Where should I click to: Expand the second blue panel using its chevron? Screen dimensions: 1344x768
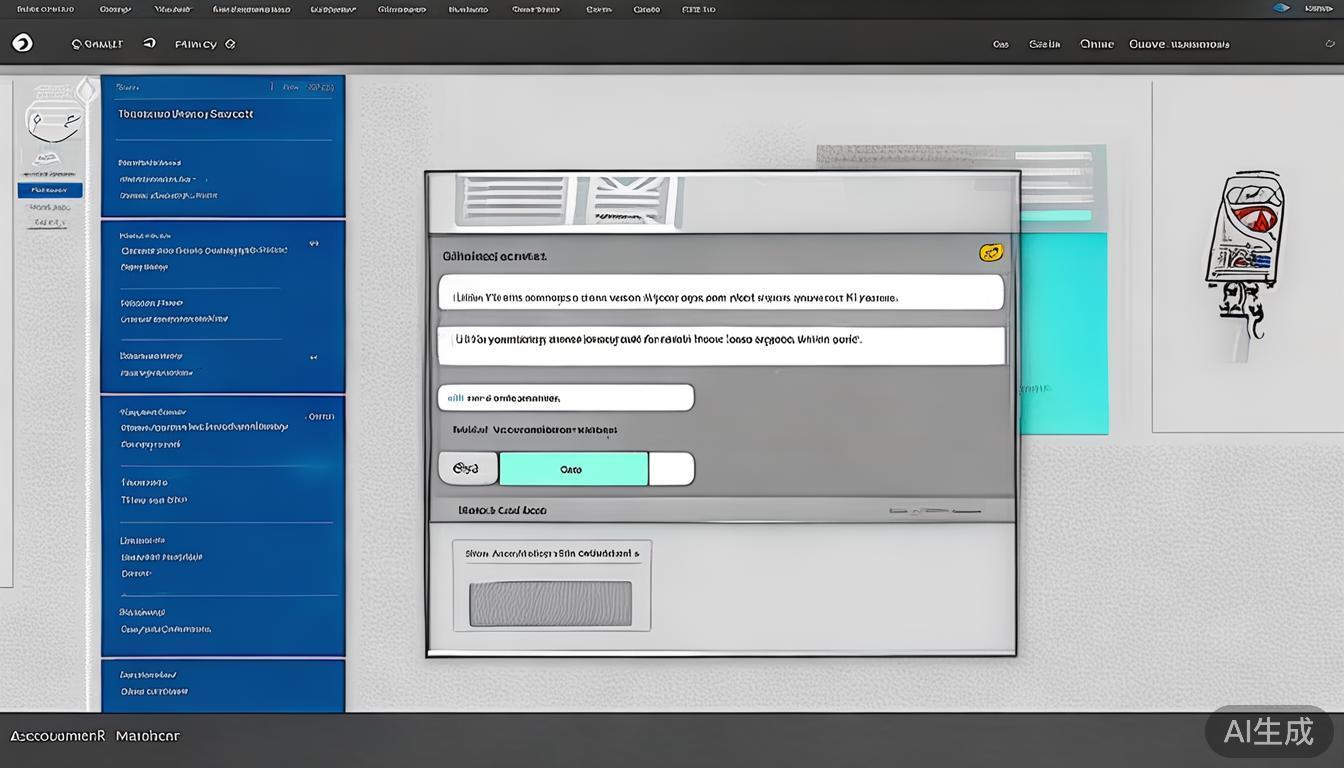[314, 243]
